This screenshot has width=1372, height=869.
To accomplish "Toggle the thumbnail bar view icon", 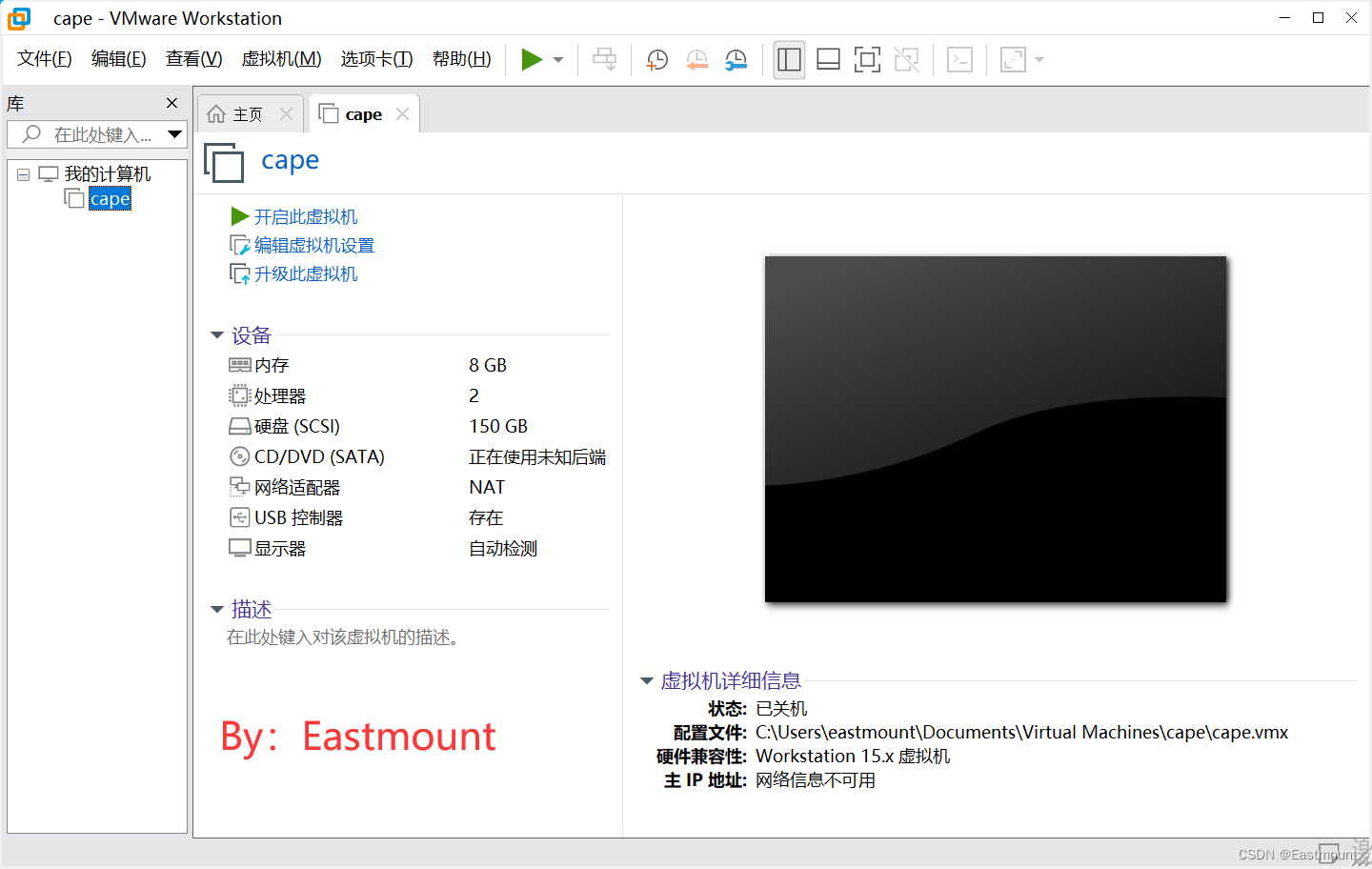I will pyautogui.click(x=828, y=60).
